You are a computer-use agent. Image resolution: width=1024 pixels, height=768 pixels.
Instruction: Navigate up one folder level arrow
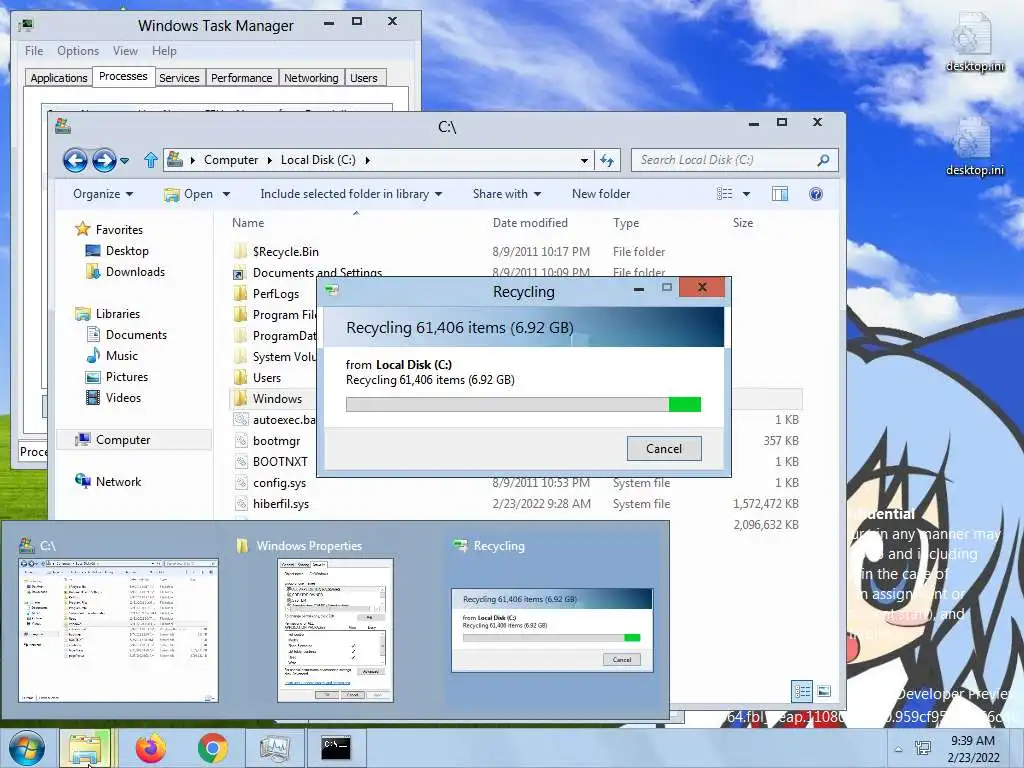tap(151, 160)
